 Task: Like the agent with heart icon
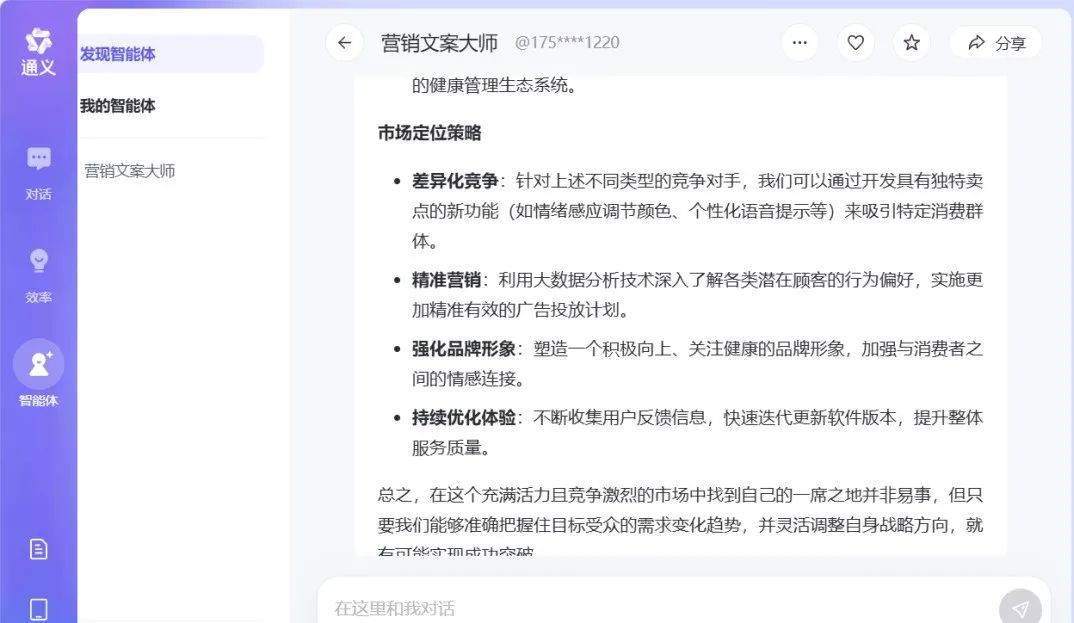point(856,42)
